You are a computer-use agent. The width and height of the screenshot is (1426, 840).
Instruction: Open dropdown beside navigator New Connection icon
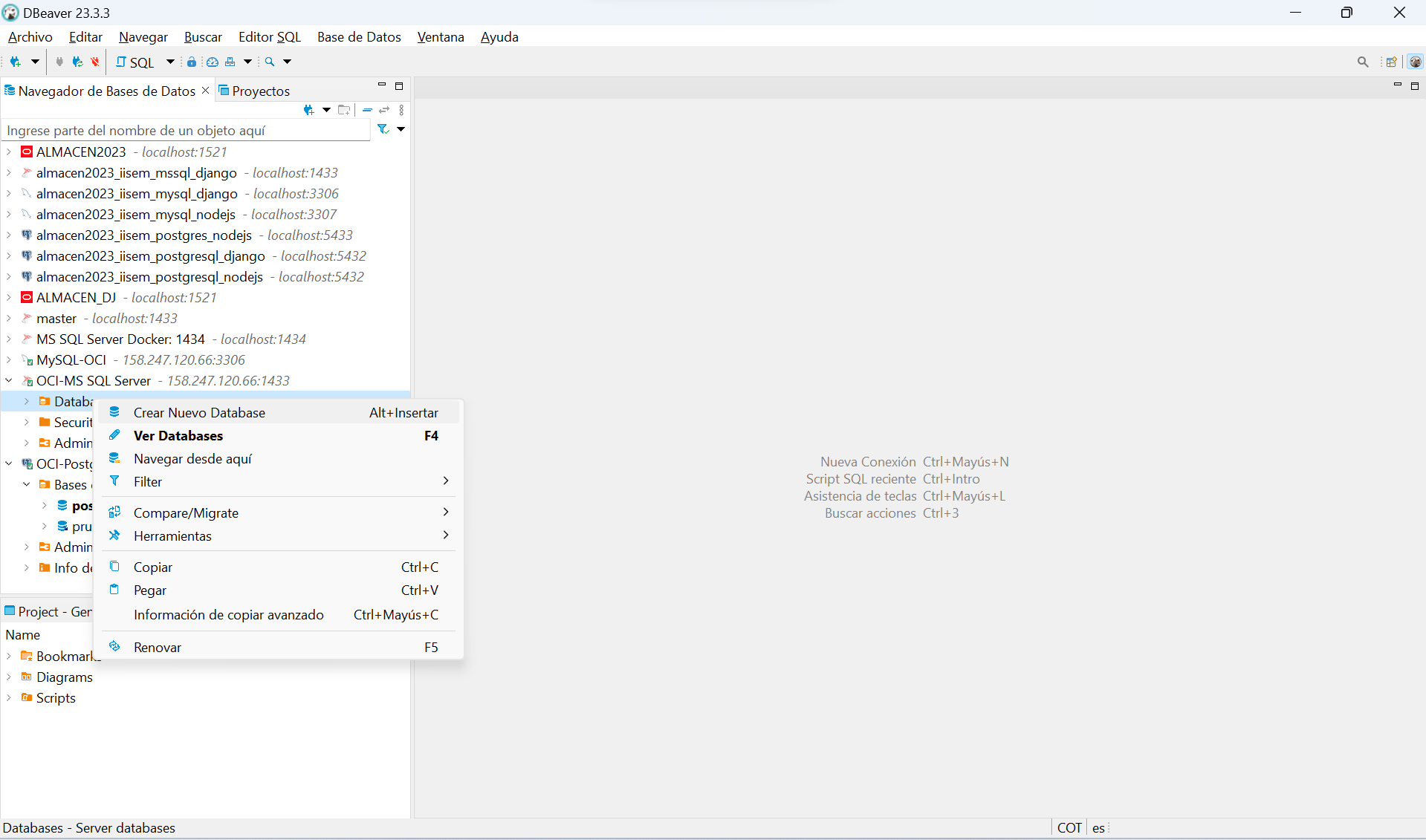click(x=326, y=110)
